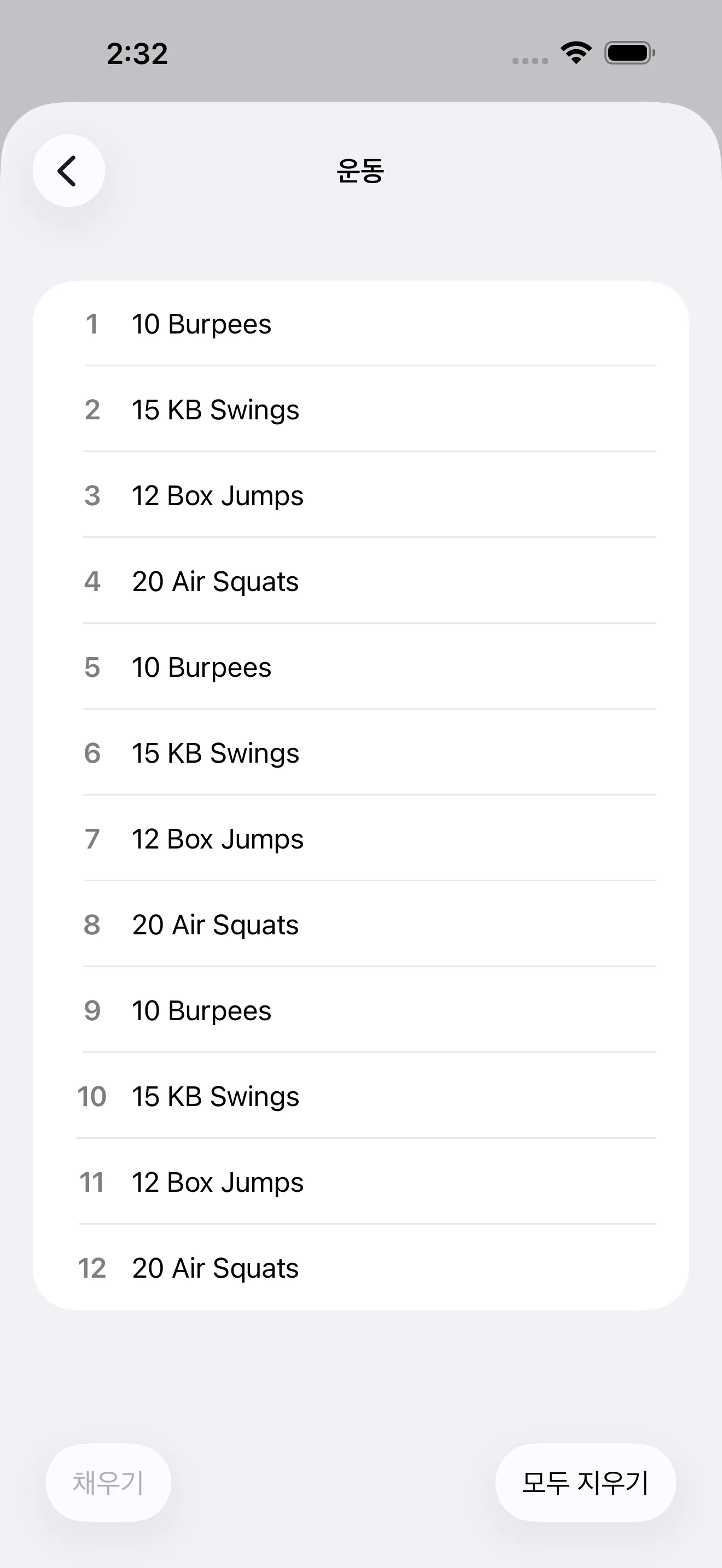722x1568 pixels.
Task: Select row 7, 12 Box Jumps
Action: tap(360, 839)
